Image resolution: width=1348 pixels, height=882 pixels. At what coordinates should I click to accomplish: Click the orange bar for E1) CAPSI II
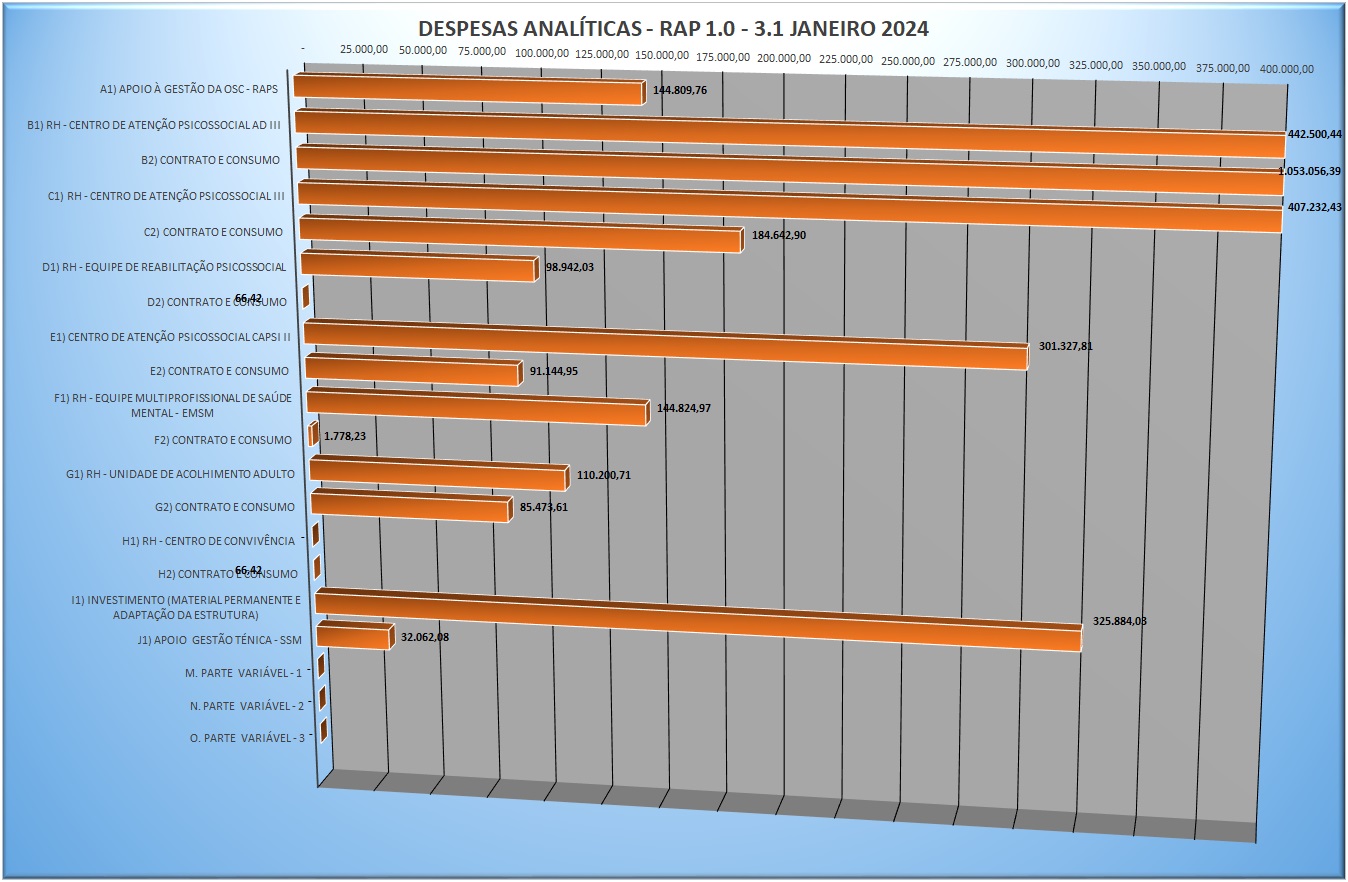[x=665, y=345]
